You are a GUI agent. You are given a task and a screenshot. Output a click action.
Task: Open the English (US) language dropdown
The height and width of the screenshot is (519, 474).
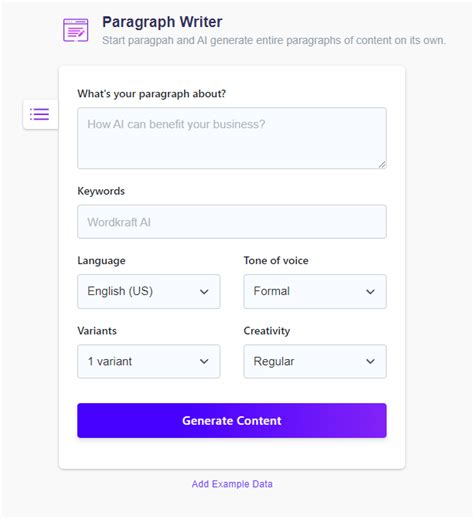click(149, 291)
